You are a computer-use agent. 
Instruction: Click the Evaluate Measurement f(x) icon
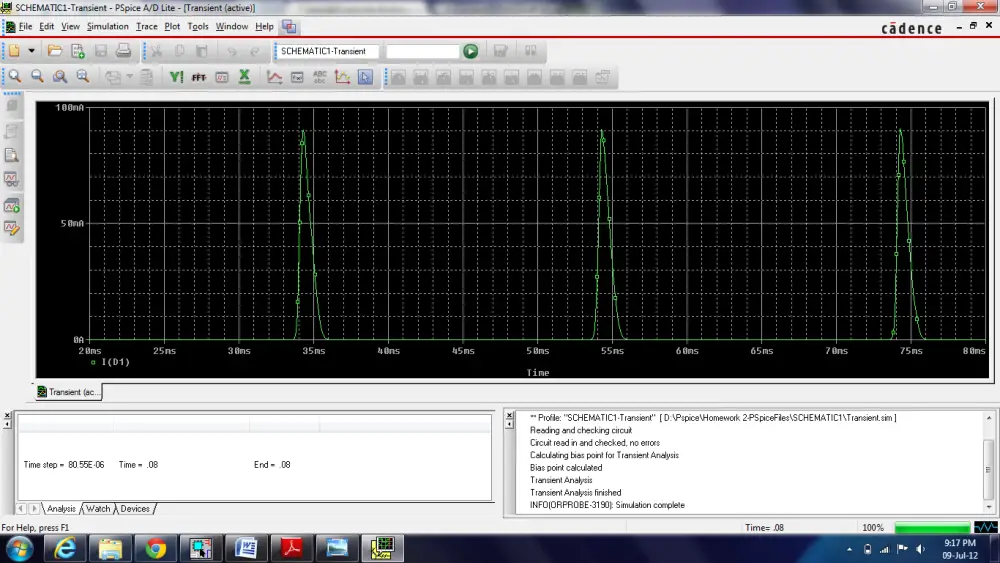pos(297,77)
